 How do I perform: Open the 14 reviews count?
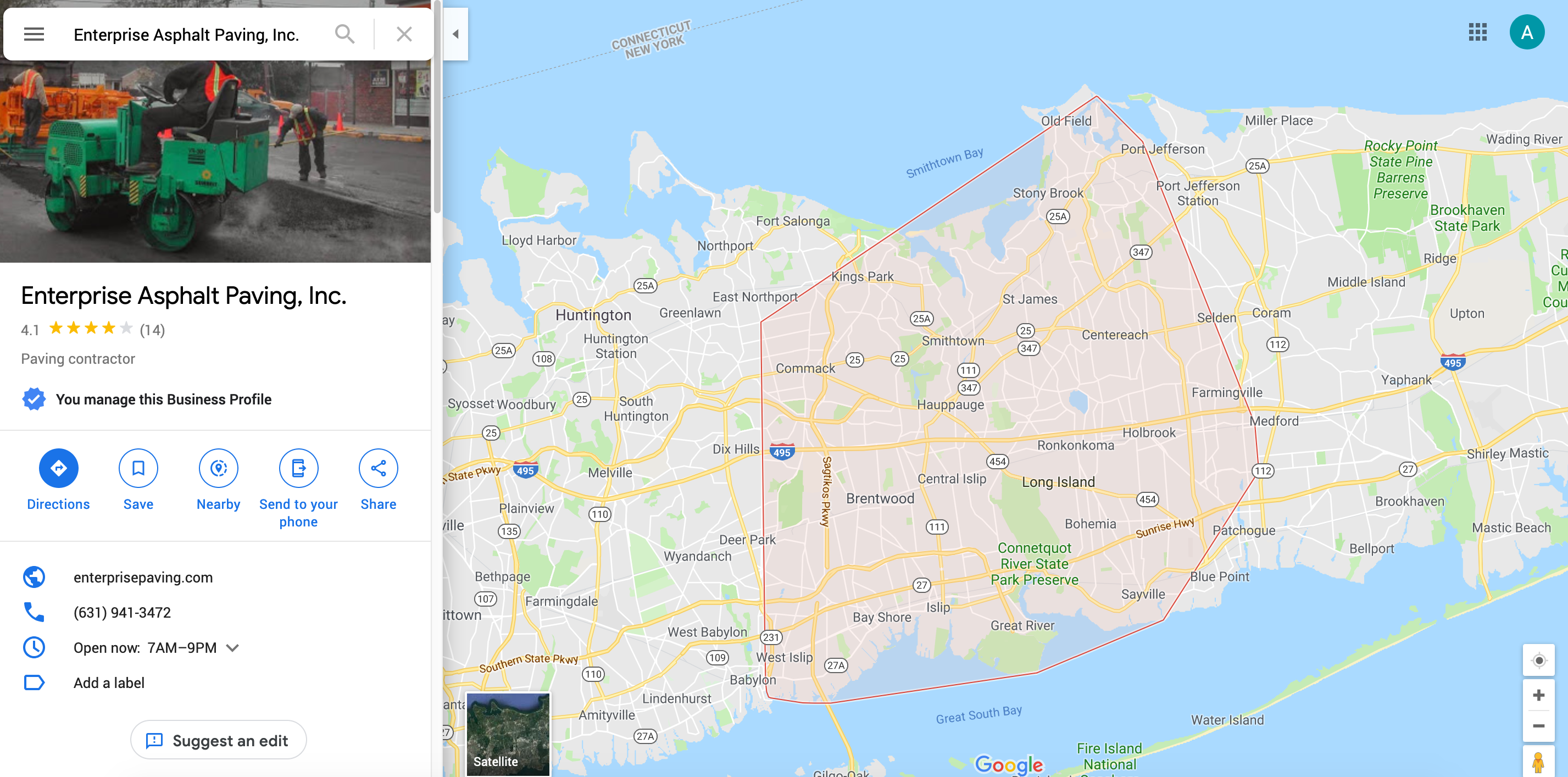point(152,330)
